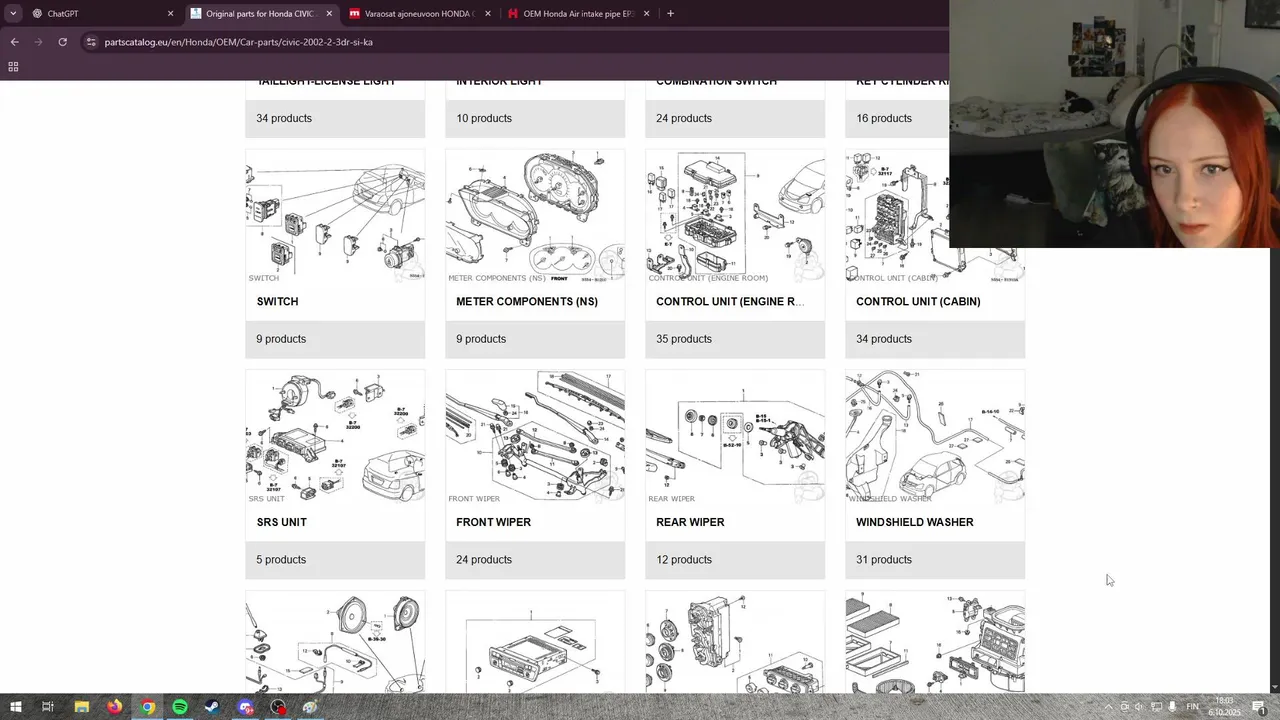Screen dimensions: 1280x720
Task: Open the CONTROL UNIT (CABIN) title link
Action: 918,301
